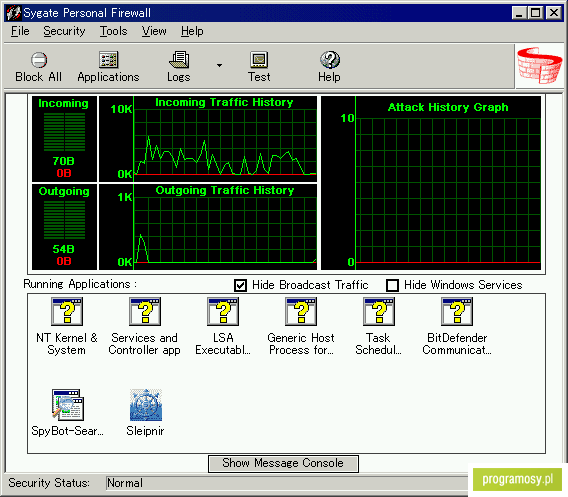Click the Outgoing Traffic History graph
This screenshot has height=497, width=568.
(208, 227)
